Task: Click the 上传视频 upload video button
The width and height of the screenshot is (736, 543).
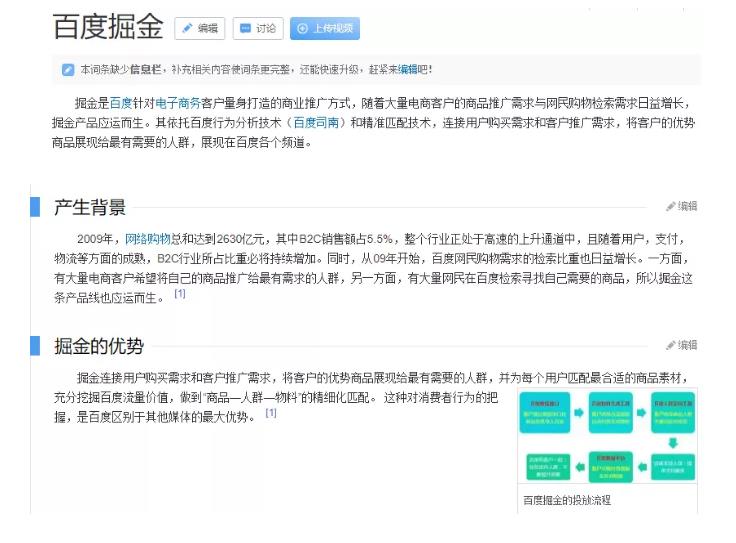Action: pyautogui.click(x=325, y=29)
